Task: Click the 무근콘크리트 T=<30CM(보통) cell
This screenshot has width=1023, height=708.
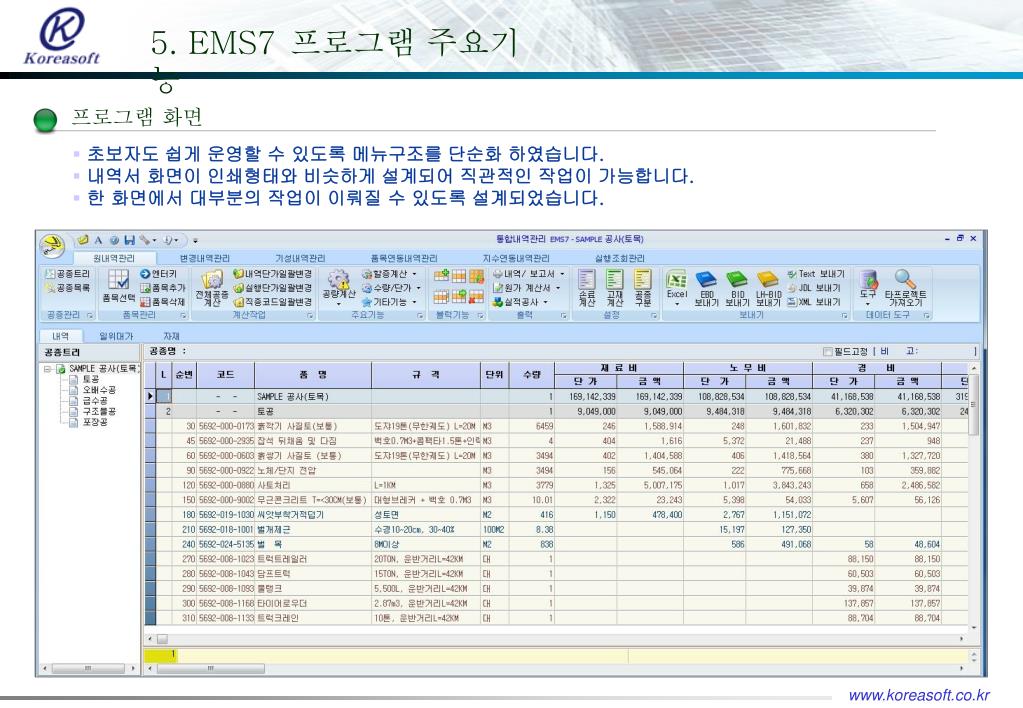Action: [313, 500]
